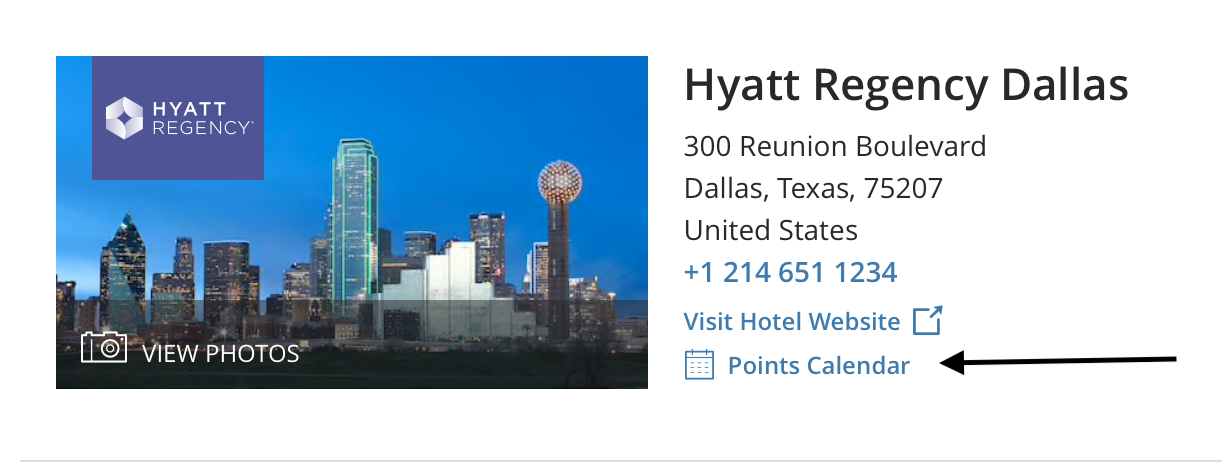Follow the Visit Hotel Website link
Image resolution: width=1222 pixels, height=466 pixels.
(x=792, y=322)
